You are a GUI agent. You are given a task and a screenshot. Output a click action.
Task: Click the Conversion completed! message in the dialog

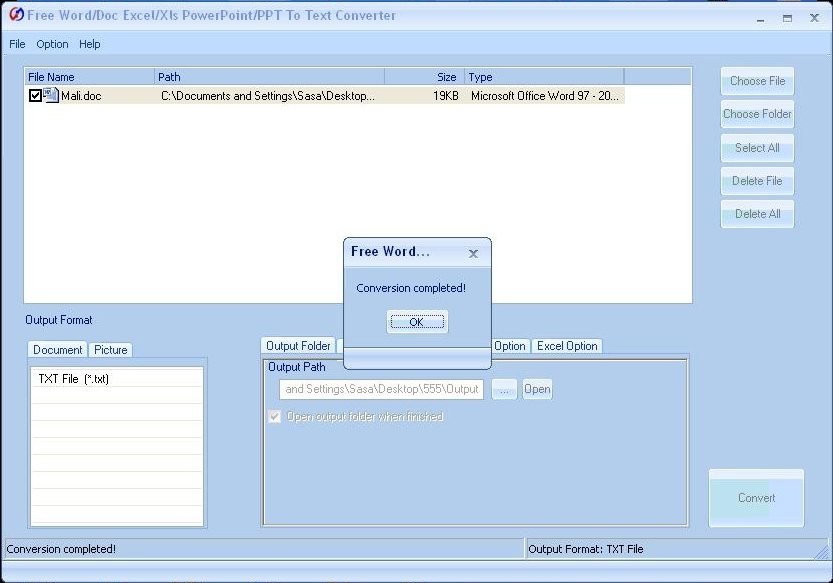click(x=411, y=288)
